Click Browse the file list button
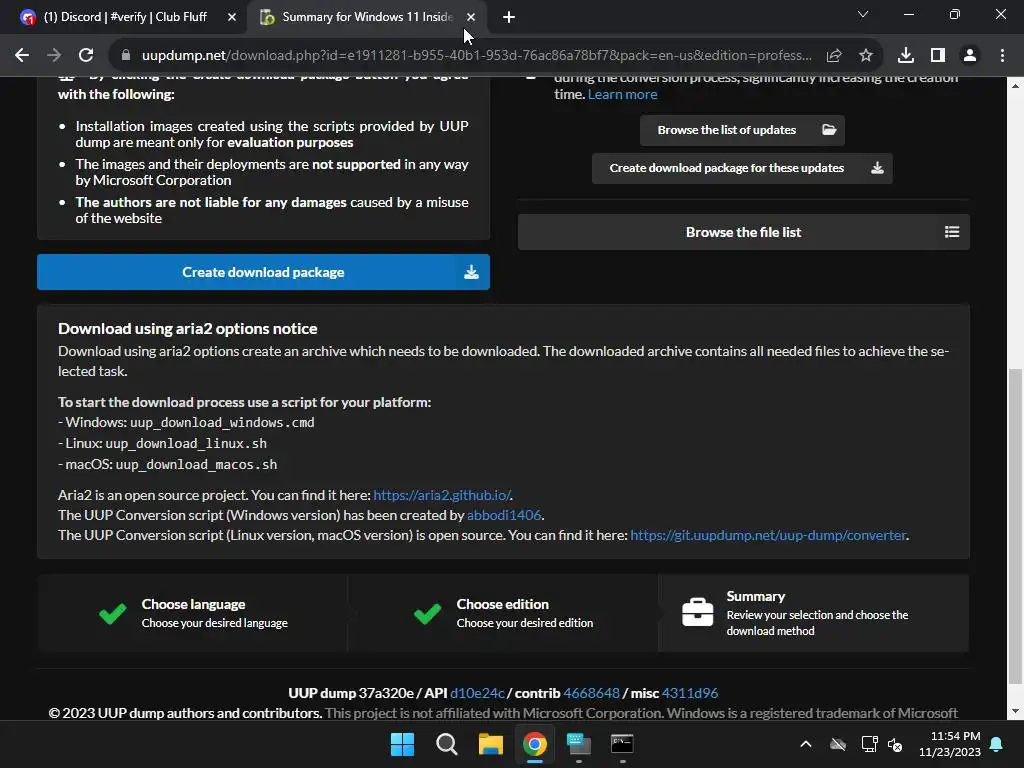The height and width of the screenshot is (768, 1024). (x=743, y=232)
